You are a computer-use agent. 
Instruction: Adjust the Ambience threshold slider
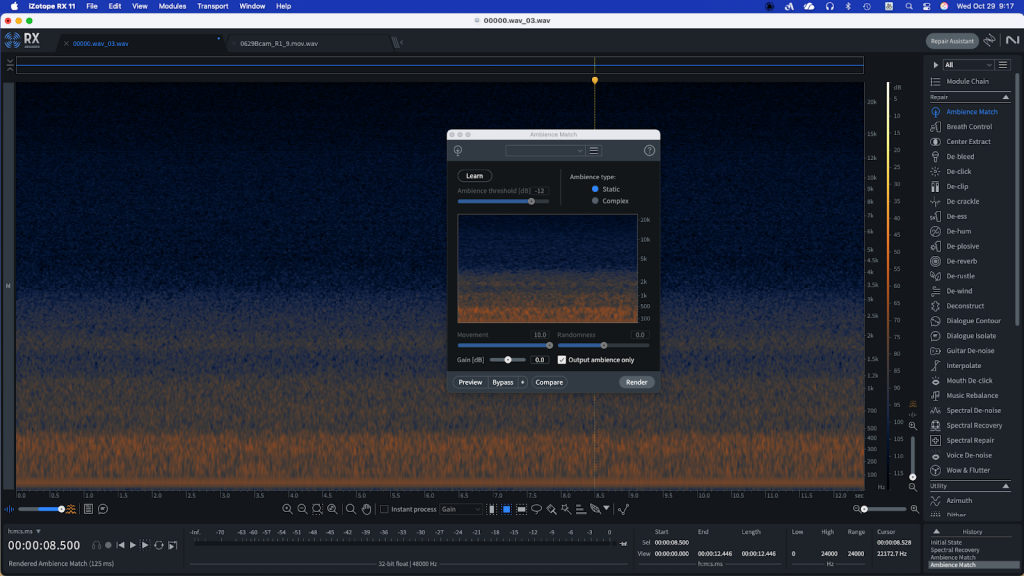531,201
